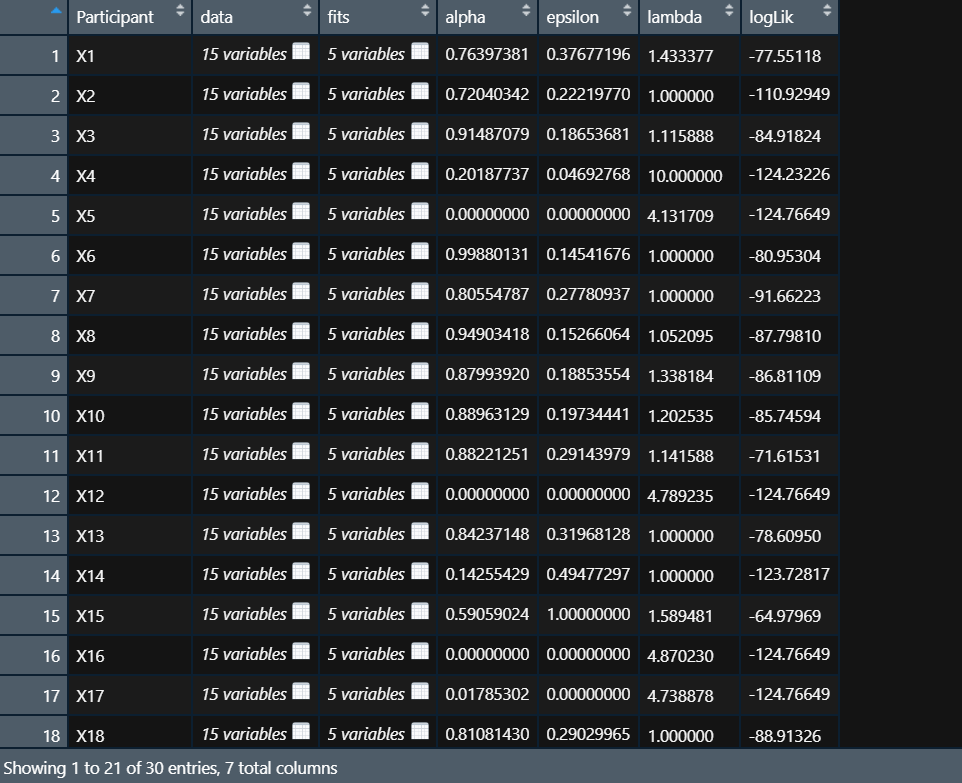Click the alpha column header label
This screenshot has width=962, height=783.
click(465, 17)
